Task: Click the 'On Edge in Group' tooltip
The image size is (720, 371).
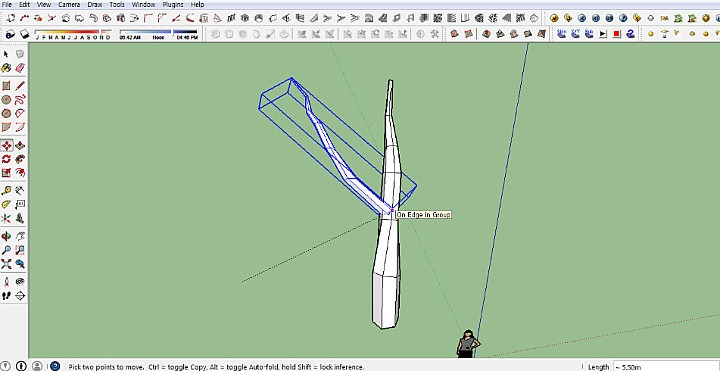Action: click(x=423, y=214)
